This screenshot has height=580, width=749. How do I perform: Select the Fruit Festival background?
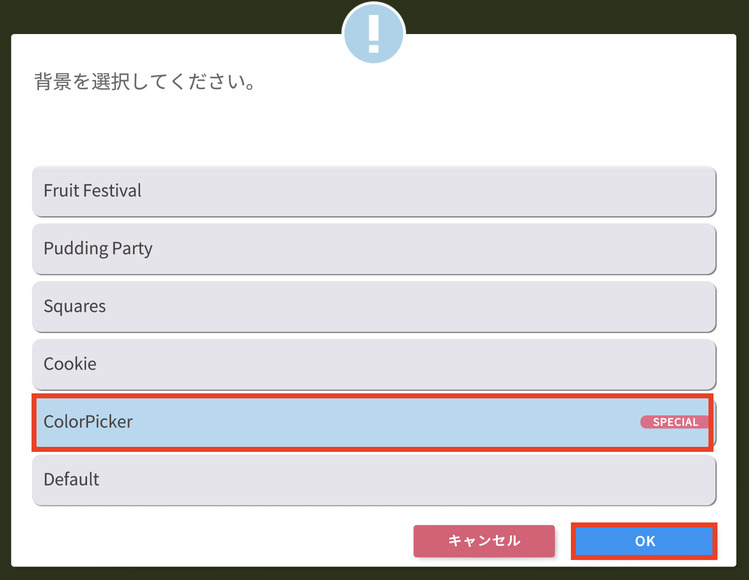[x=374, y=190]
